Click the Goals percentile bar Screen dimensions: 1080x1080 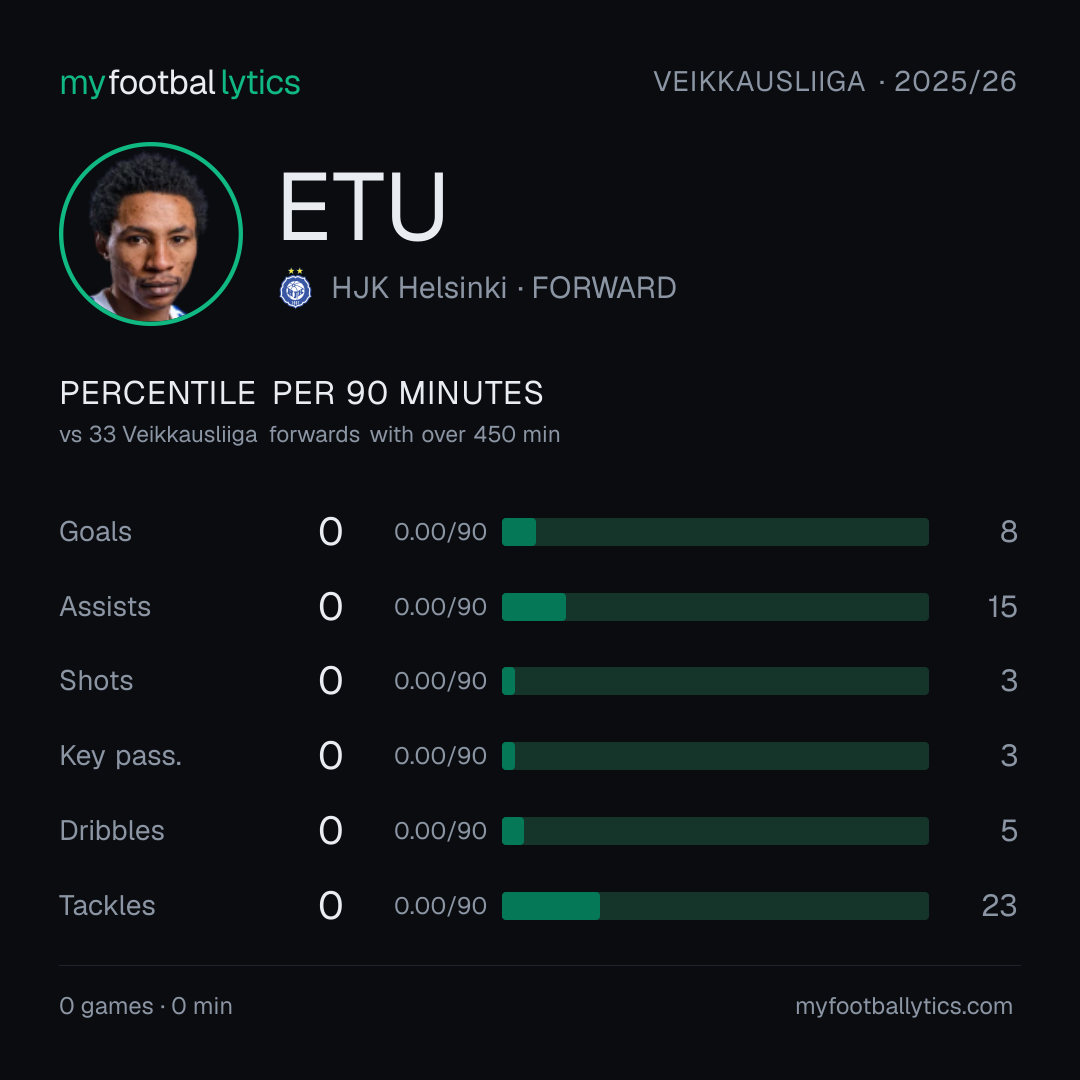click(x=715, y=532)
